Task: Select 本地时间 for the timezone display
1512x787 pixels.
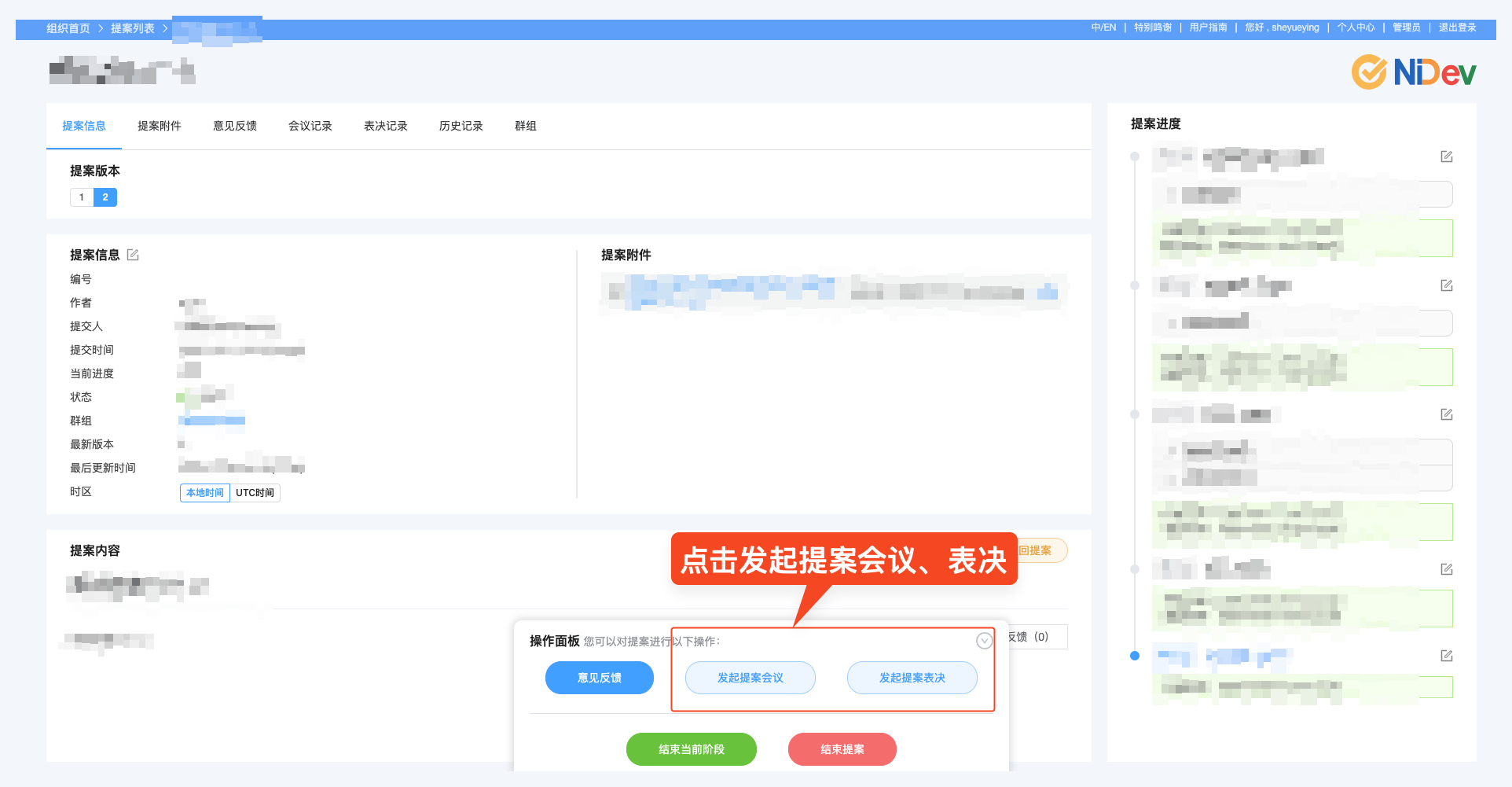Action: [204, 492]
